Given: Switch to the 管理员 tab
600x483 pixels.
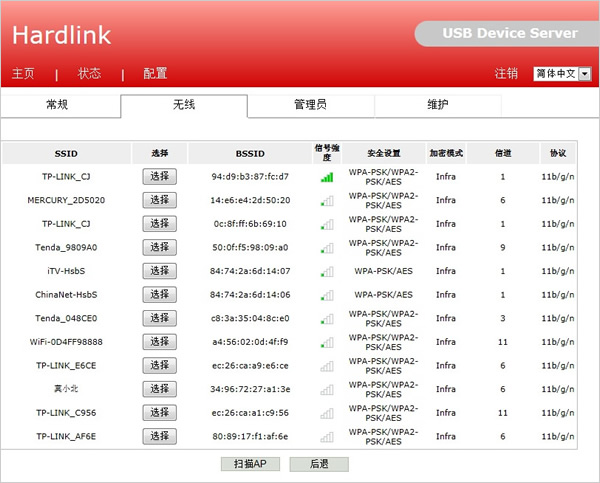Looking at the screenshot, I should tap(310, 104).
